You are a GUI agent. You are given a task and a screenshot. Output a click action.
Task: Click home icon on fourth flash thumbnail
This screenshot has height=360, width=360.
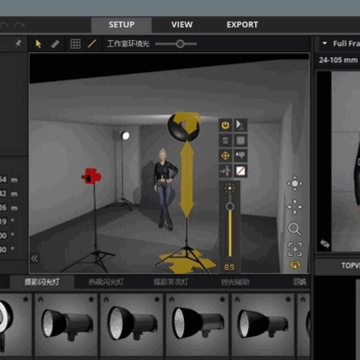(x=172, y=299)
